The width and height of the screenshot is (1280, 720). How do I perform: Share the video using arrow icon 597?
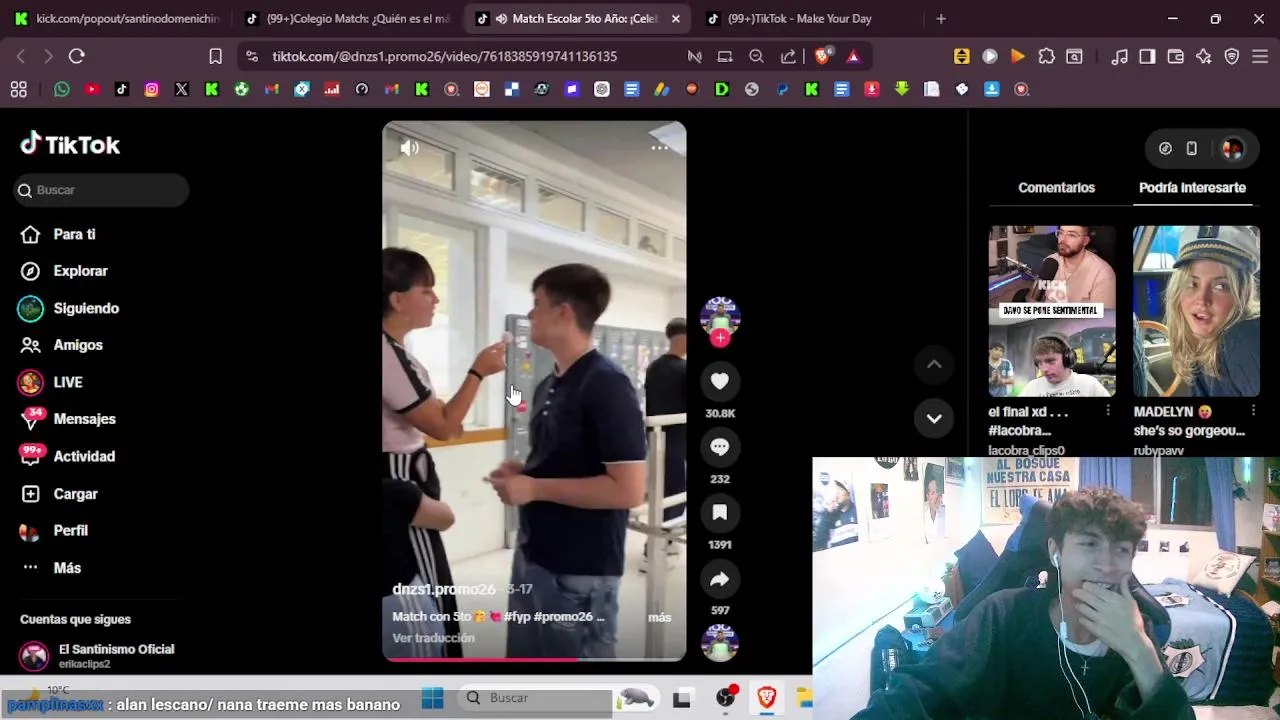click(x=720, y=579)
